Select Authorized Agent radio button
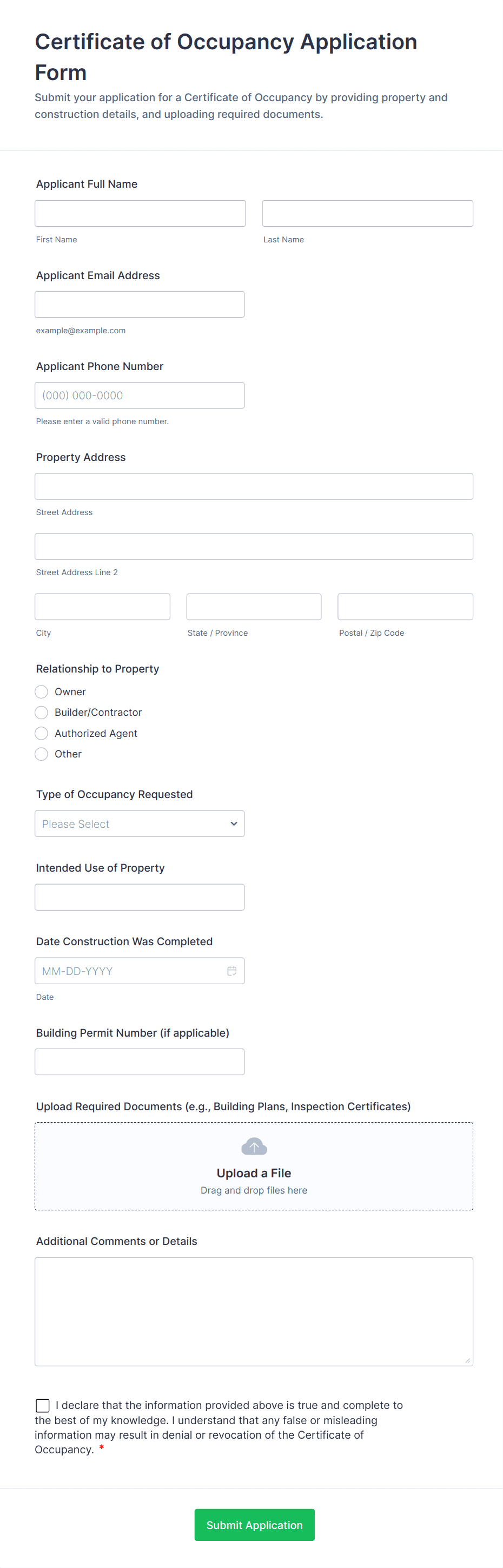Viewport: 503px width, 1568px height. 41,734
